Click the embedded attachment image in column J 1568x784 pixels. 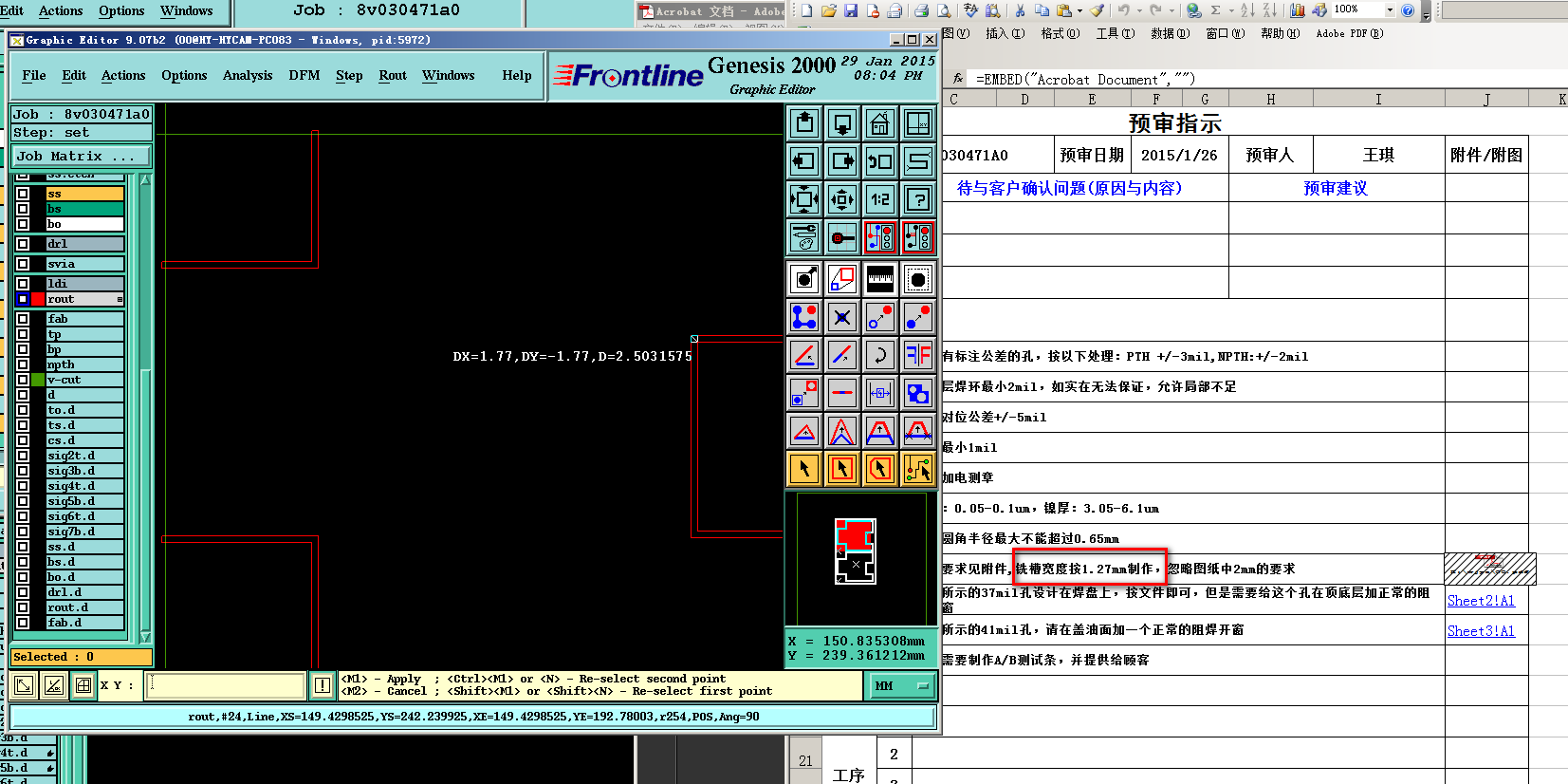(x=1490, y=569)
